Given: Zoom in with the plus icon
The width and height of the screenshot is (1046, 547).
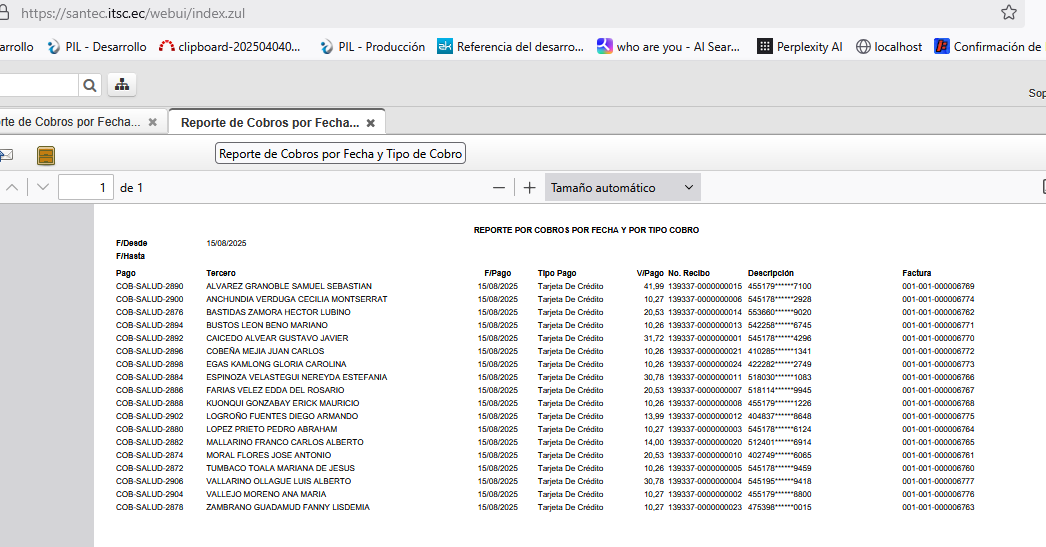Looking at the screenshot, I should [530, 188].
